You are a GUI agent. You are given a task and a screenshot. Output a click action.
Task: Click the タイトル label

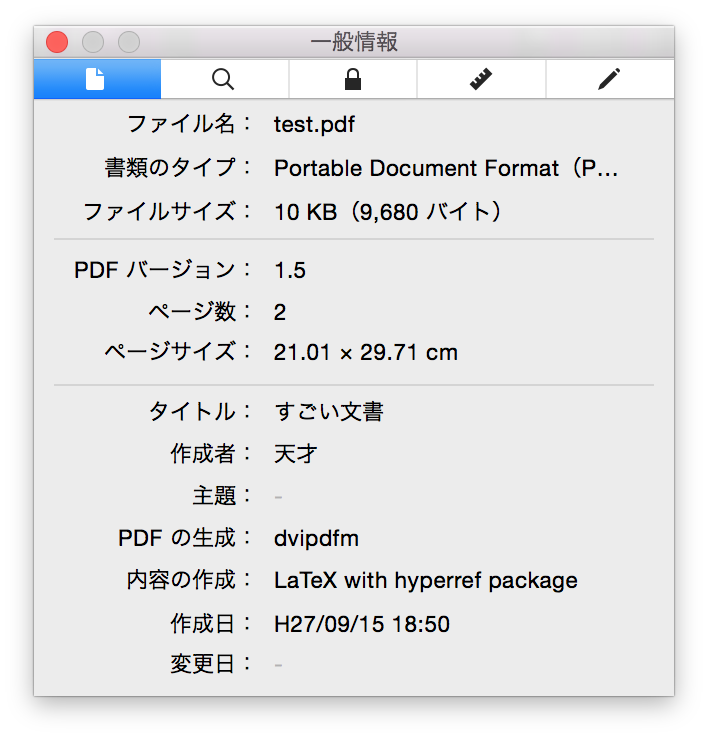click(200, 411)
